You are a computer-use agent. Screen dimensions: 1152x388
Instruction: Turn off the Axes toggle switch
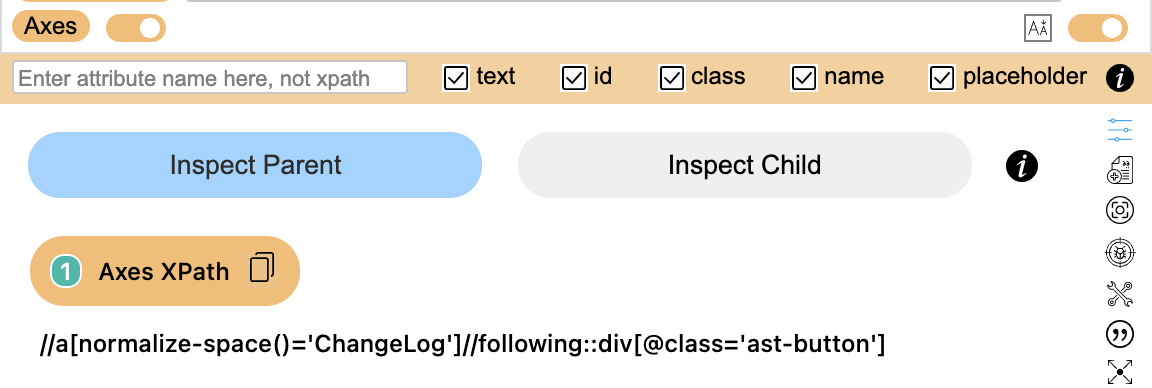point(136,29)
